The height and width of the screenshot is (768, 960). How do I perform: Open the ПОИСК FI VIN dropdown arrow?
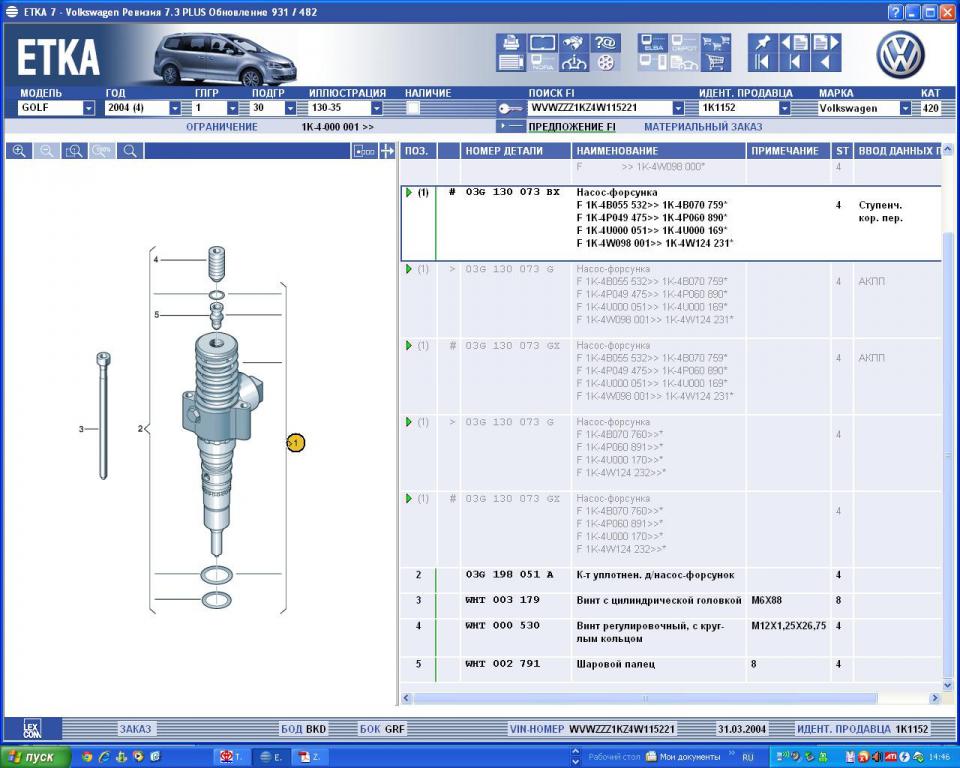678,108
